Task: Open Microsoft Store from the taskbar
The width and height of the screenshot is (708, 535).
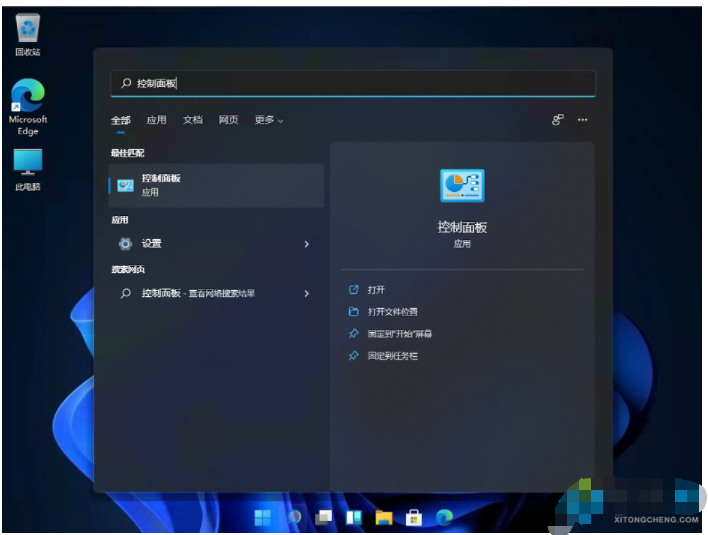Action: [413, 517]
